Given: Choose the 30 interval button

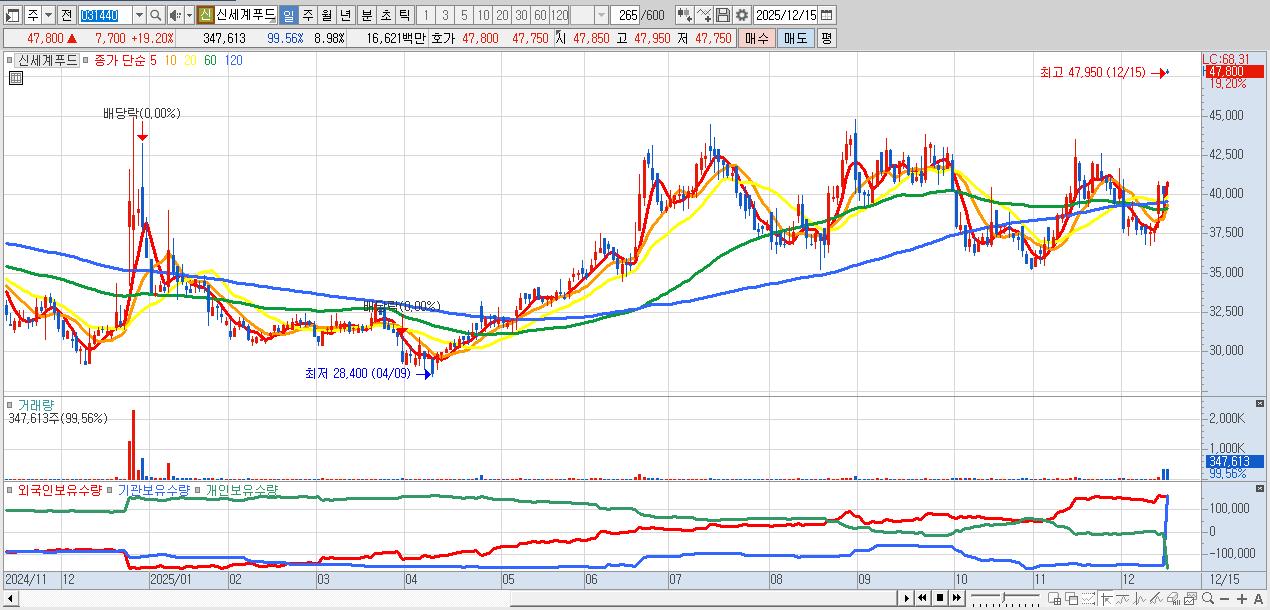Looking at the screenshot, I should (x=521, y=15).
